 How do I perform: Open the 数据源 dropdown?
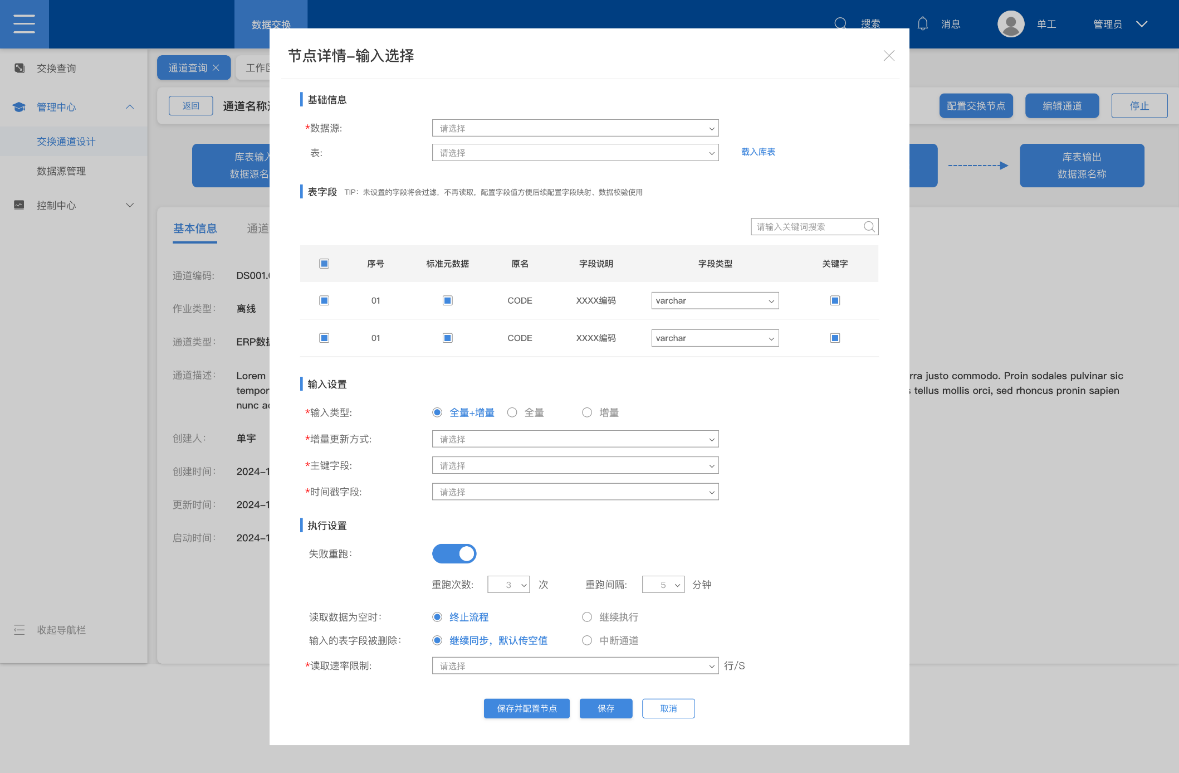click(575, 128)
